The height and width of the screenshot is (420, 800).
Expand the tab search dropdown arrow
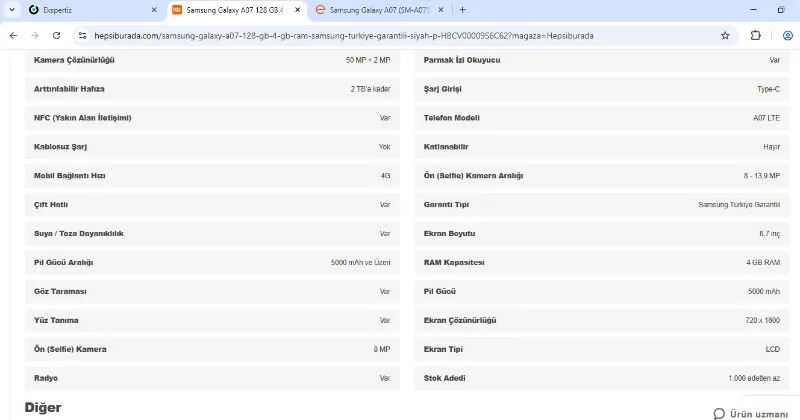[x=12, y=10]
